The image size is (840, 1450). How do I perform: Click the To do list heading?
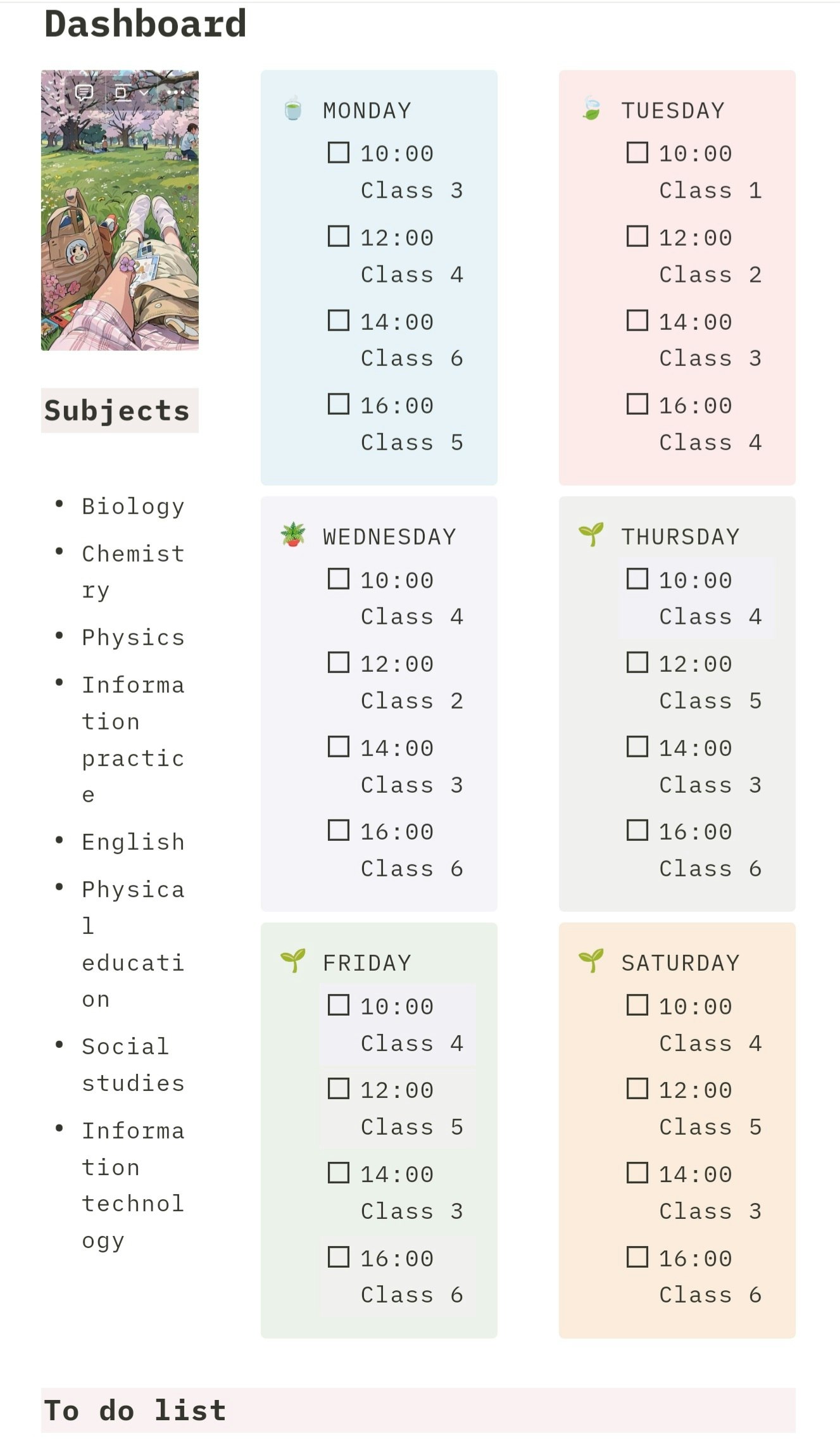click(x=135, y=1410)
